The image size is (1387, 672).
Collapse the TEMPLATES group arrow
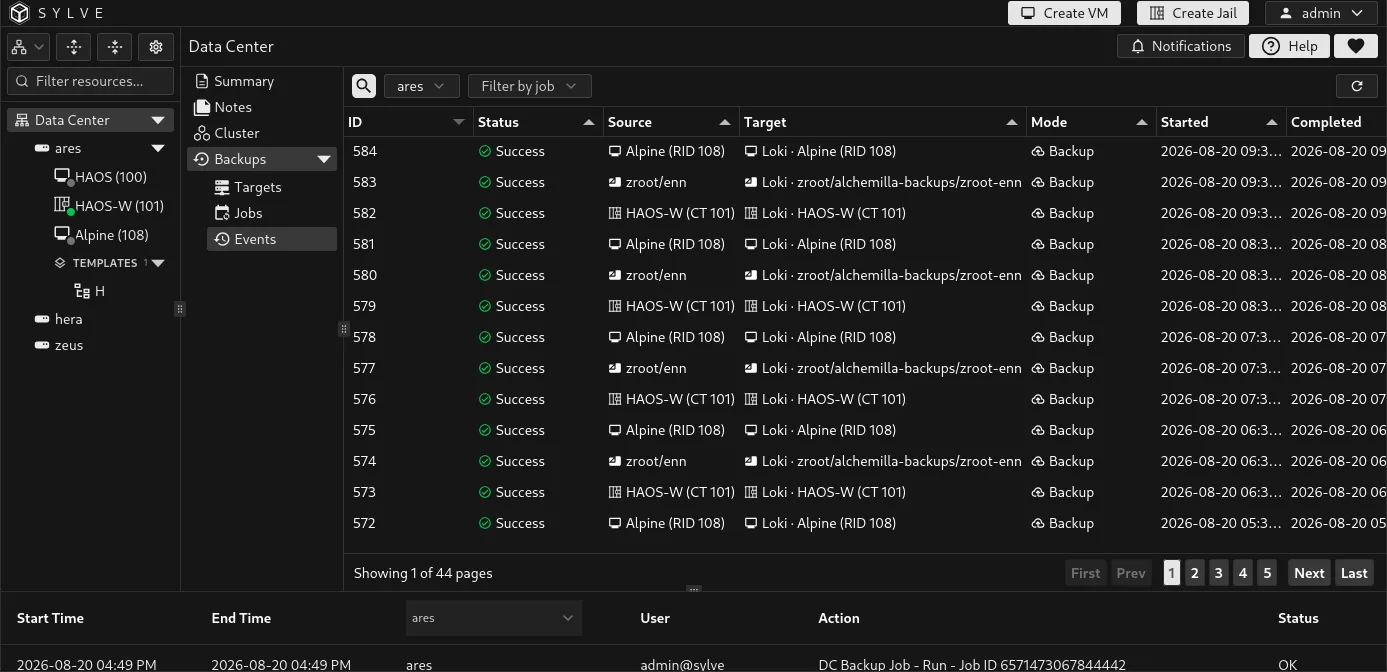point(158,263)
